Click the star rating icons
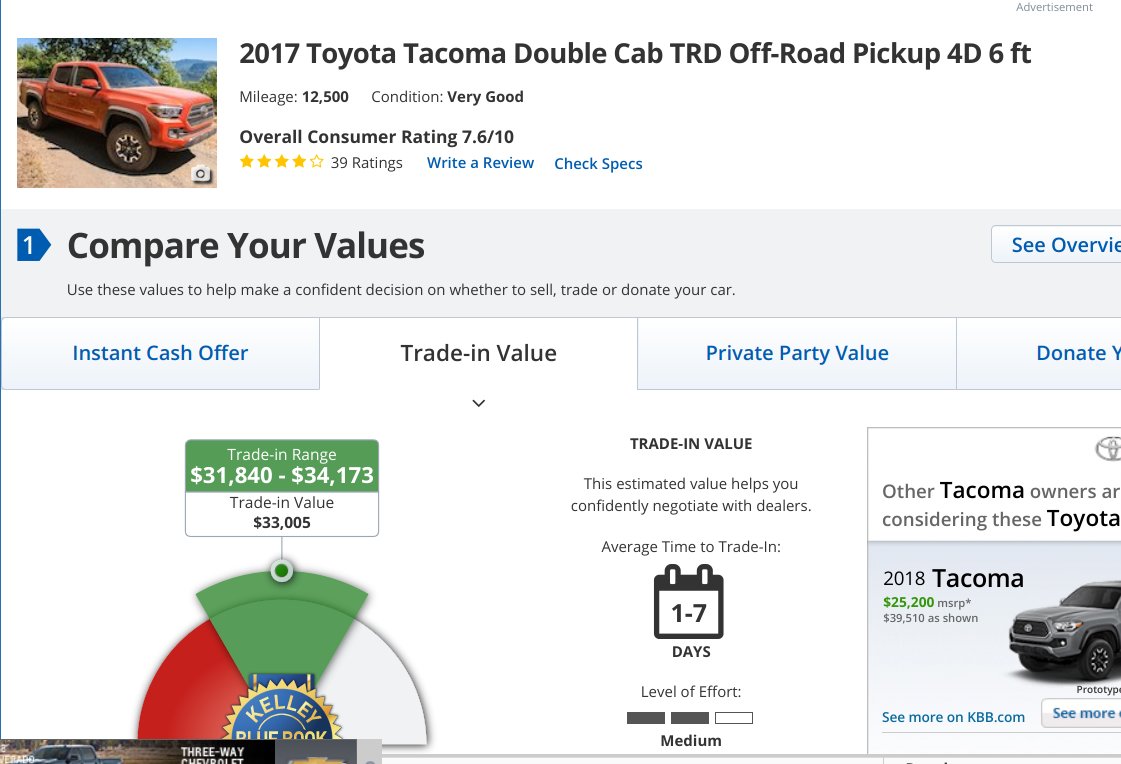The image size is (1121, 764). [282, 162]
